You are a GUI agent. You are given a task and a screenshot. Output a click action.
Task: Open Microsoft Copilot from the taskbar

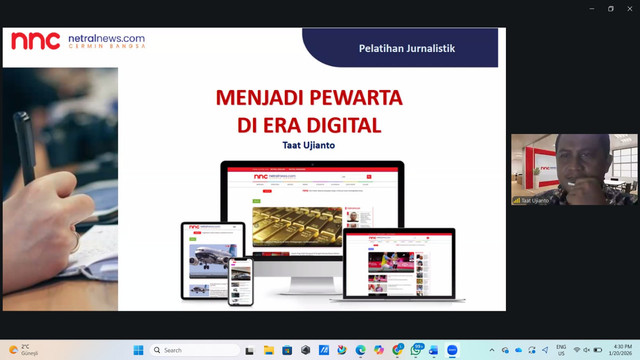(x=379, y=350)
